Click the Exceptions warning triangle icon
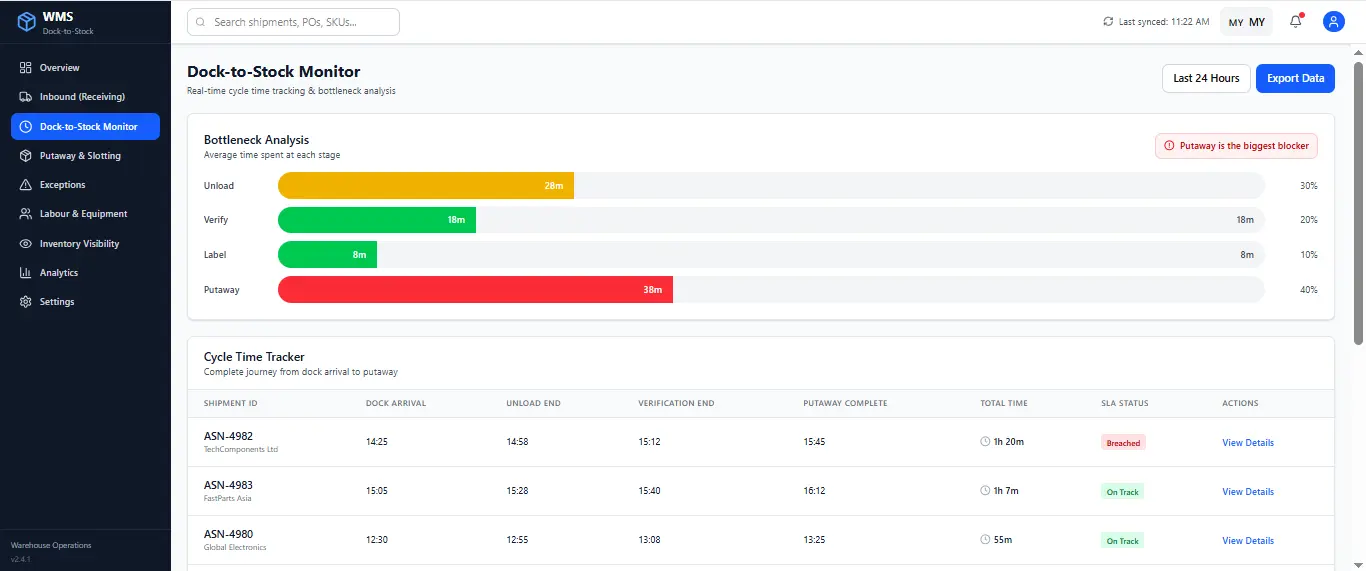Viewport: 1366px width, 571px height. pos(26,185)
